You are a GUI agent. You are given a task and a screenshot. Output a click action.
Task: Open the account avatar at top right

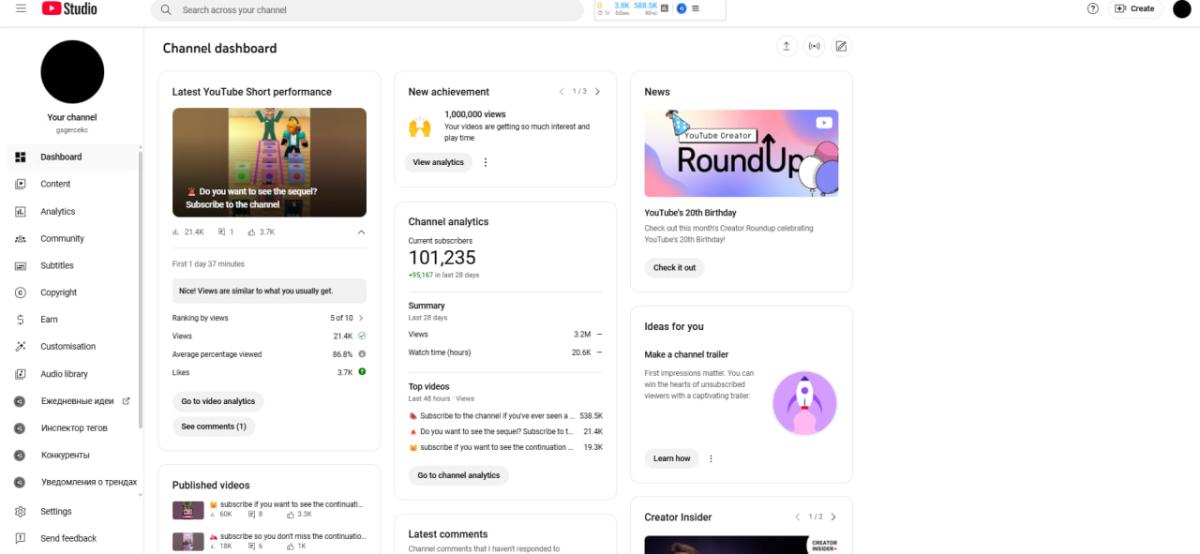pos(1182,9)
